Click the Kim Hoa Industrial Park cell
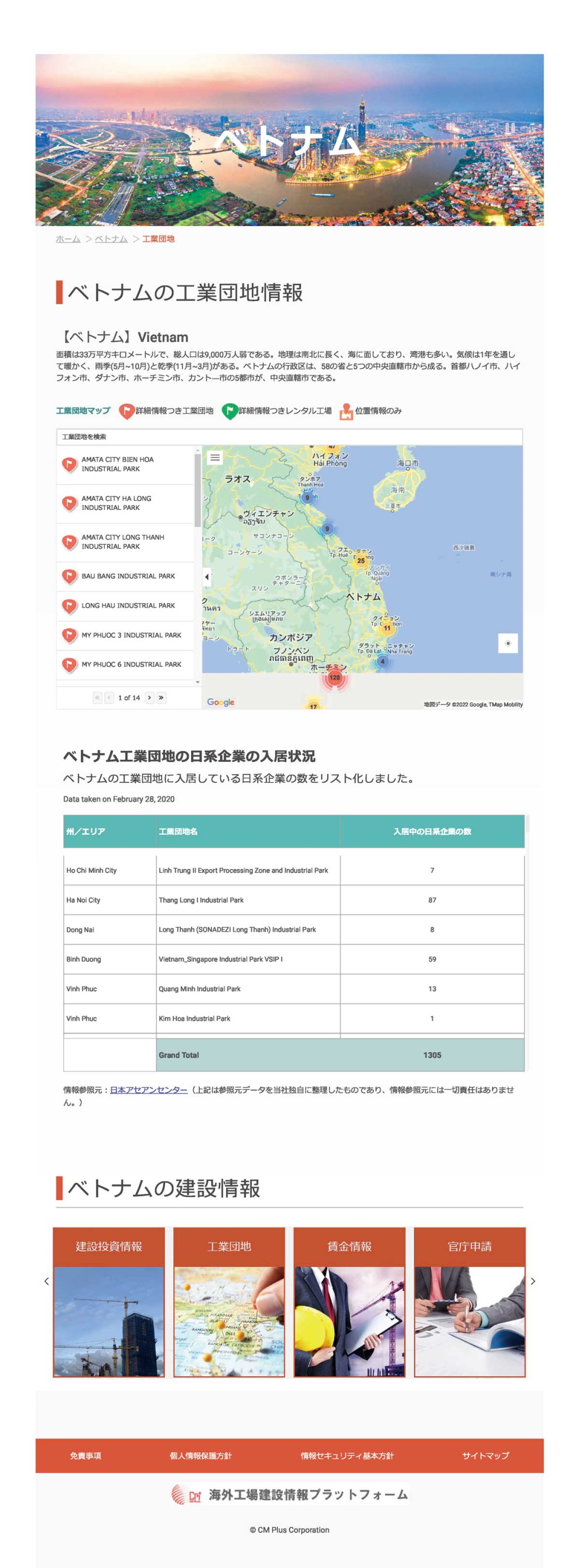 248,1018
